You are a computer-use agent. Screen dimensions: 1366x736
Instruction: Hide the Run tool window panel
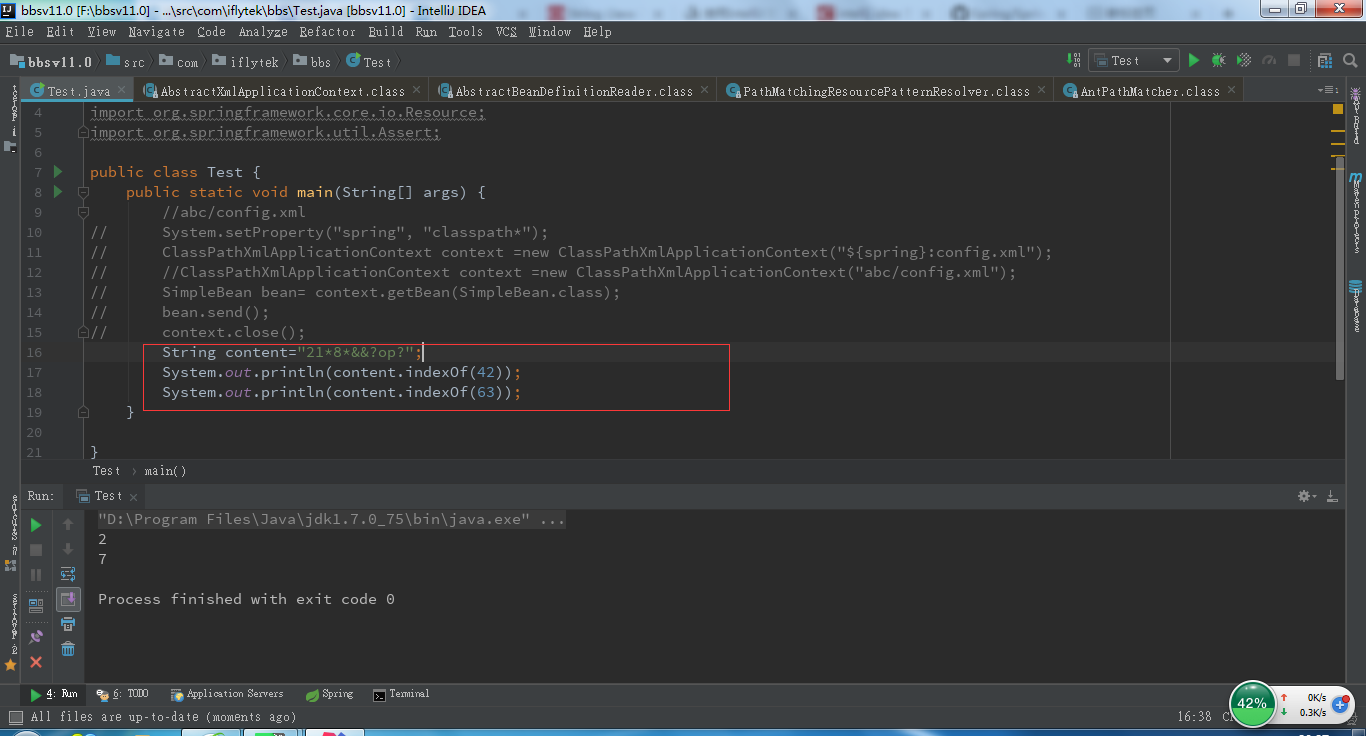[1331, 496]
